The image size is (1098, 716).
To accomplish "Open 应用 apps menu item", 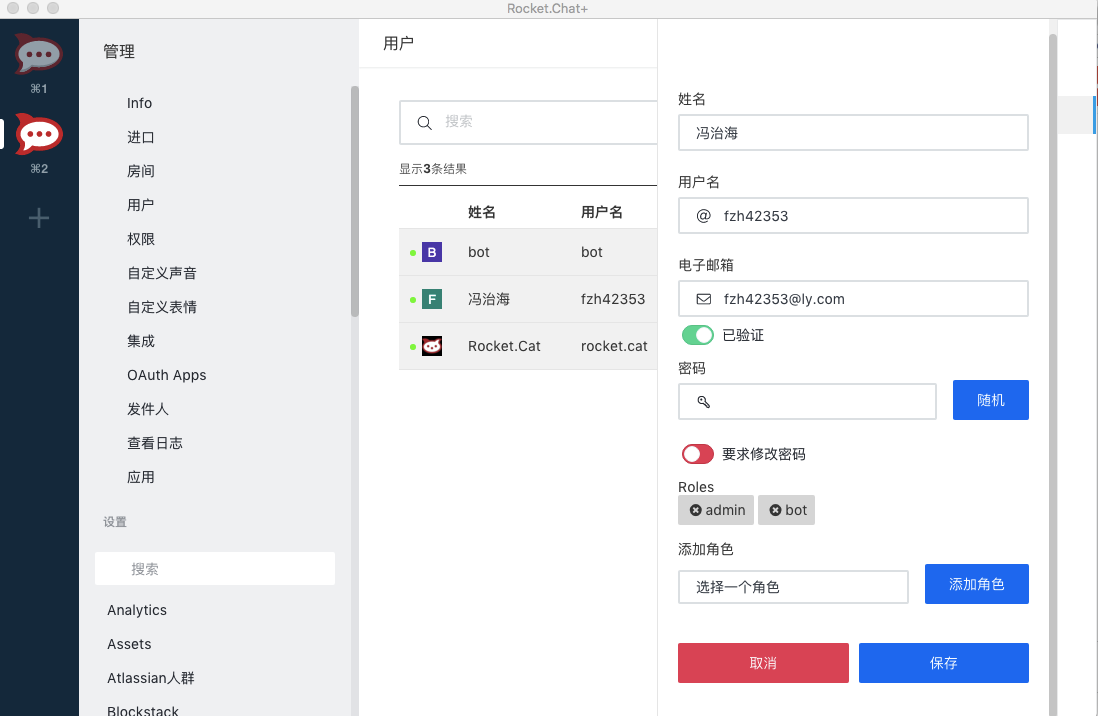I will 141,477.
